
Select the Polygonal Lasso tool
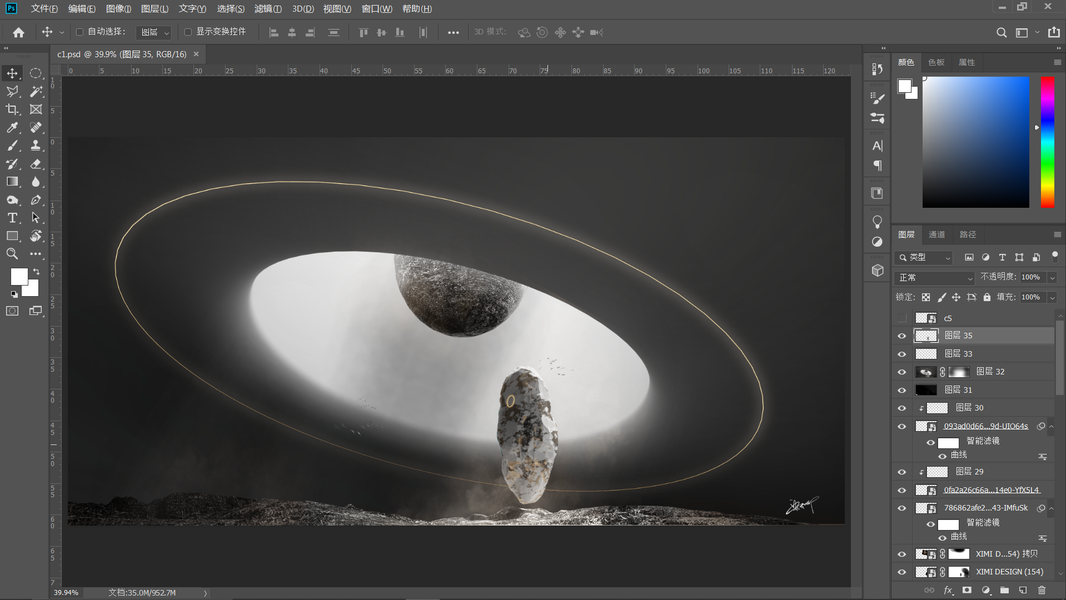pyautogui.click(x=12, y=91)
